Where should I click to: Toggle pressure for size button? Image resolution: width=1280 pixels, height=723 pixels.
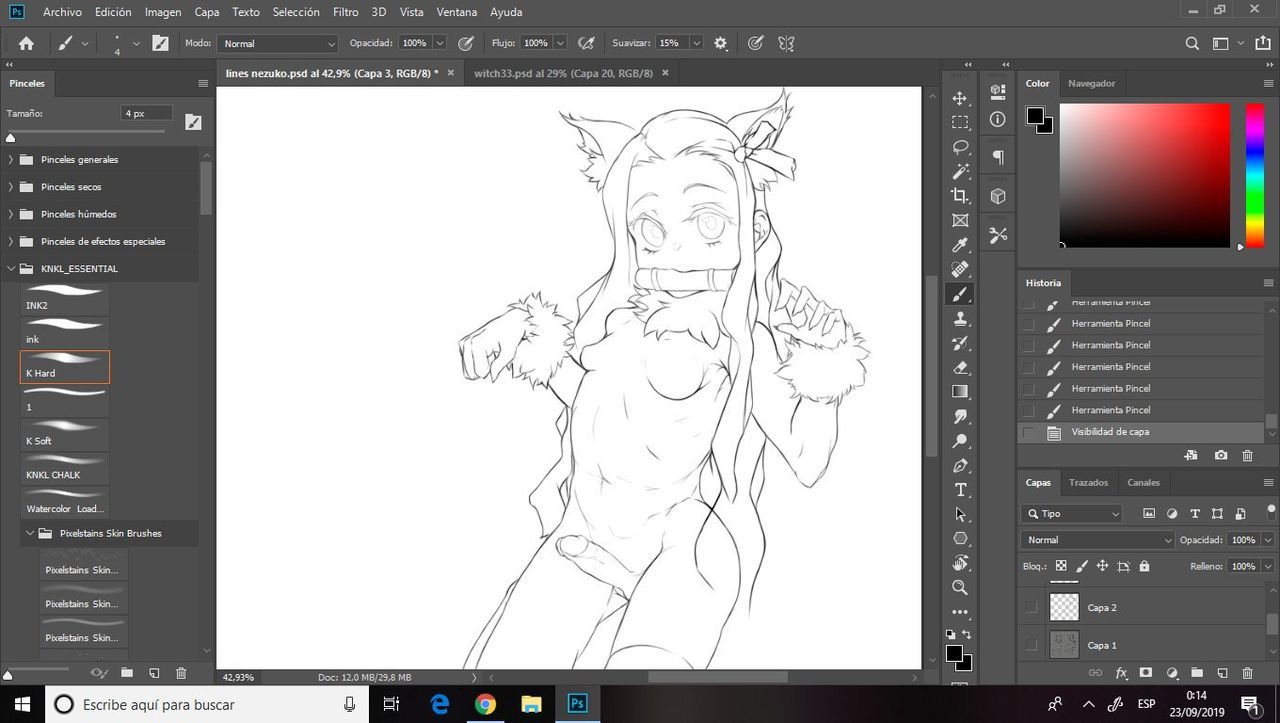pyautogui.click(x=756, y=43)
